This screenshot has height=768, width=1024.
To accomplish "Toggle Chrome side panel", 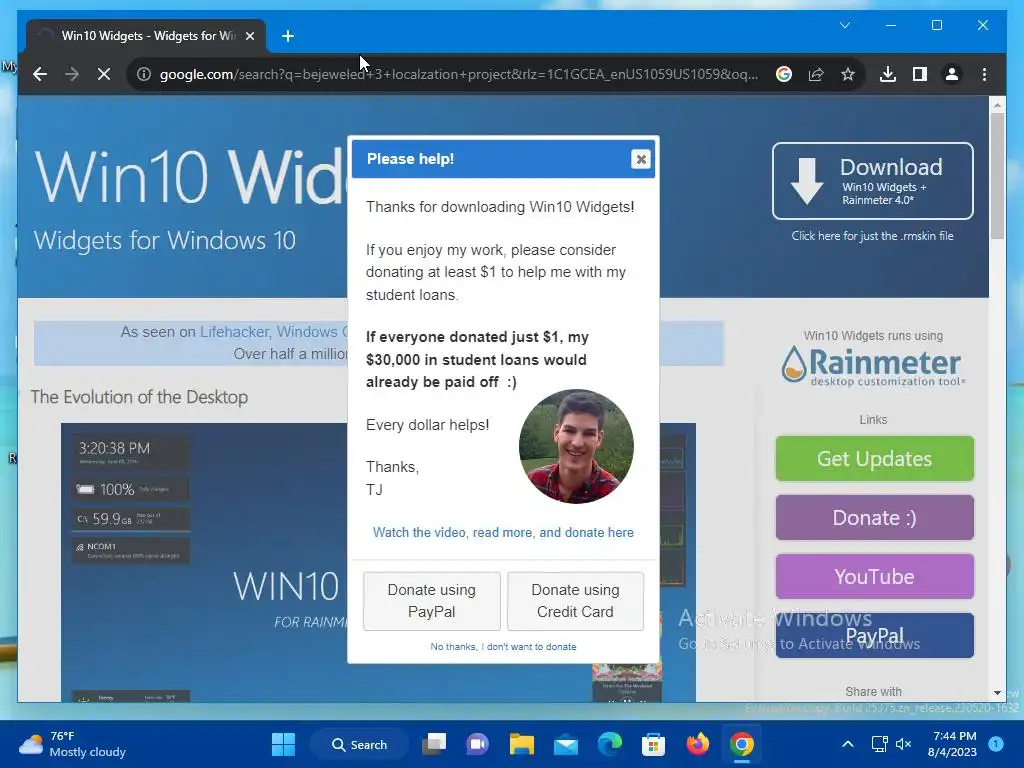I will point(920,74).
